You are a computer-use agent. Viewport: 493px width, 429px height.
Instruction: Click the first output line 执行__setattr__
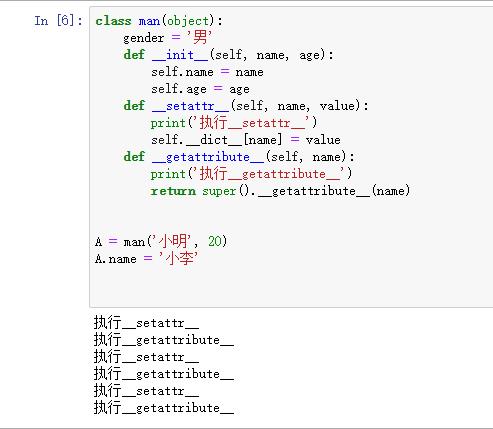pyautogui.click(x=146, y=323)
